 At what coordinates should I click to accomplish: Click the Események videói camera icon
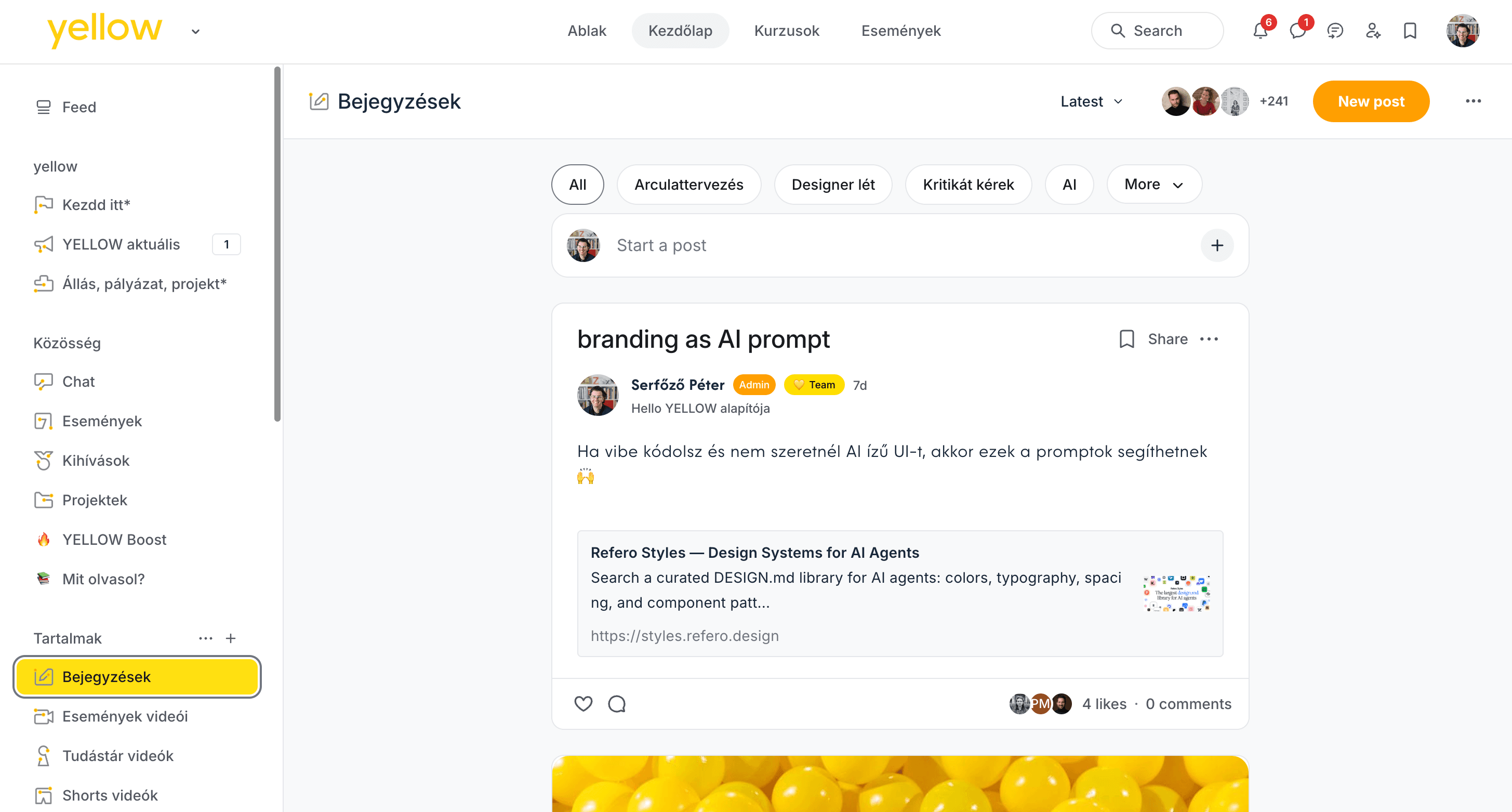click(x=44, y=716)
